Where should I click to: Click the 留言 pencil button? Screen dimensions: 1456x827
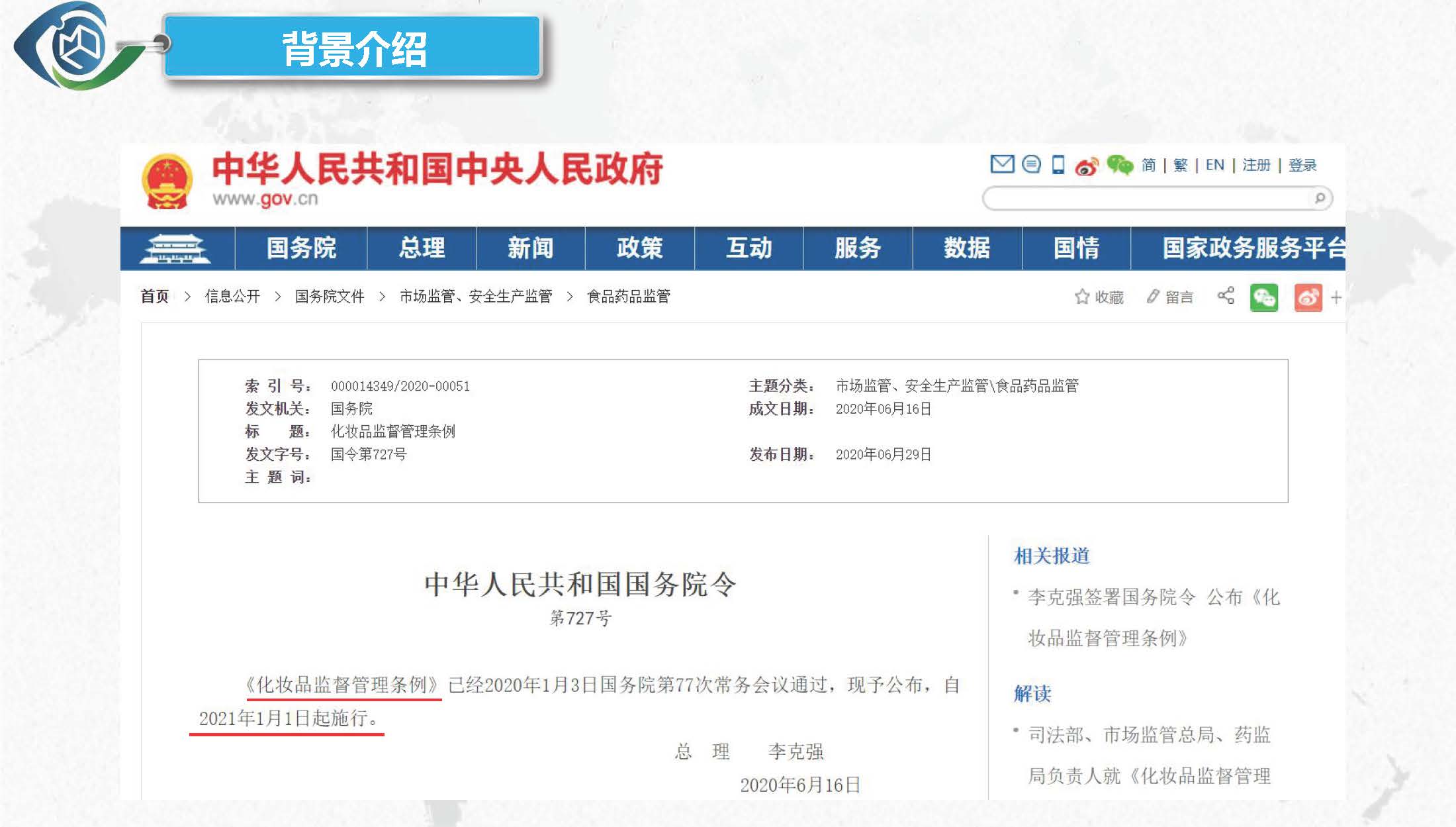pyautogui.click(x=1169, y=297)
